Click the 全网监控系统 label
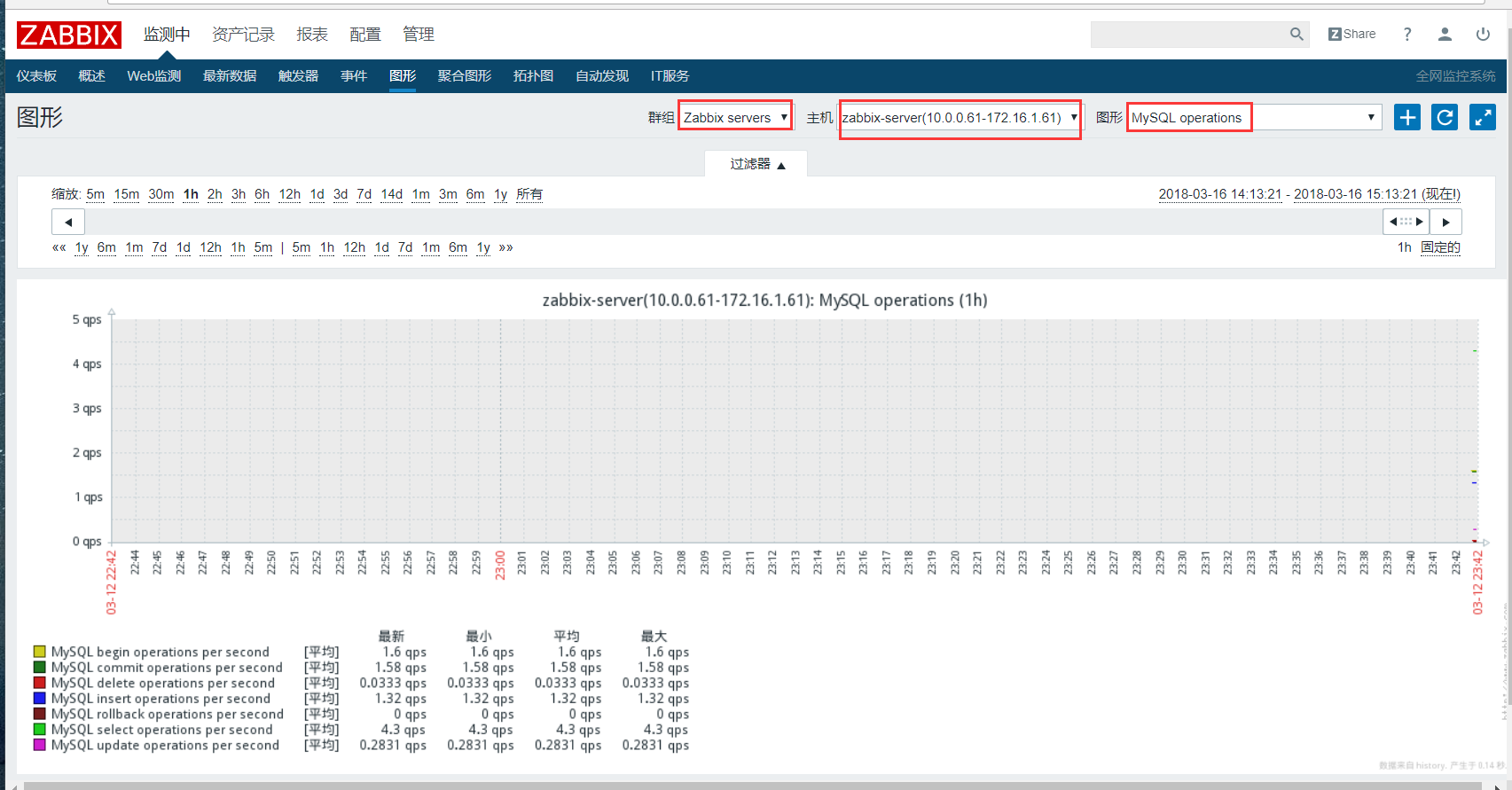The width and height of the screenshot is (1512, 790). [1455, 76]
